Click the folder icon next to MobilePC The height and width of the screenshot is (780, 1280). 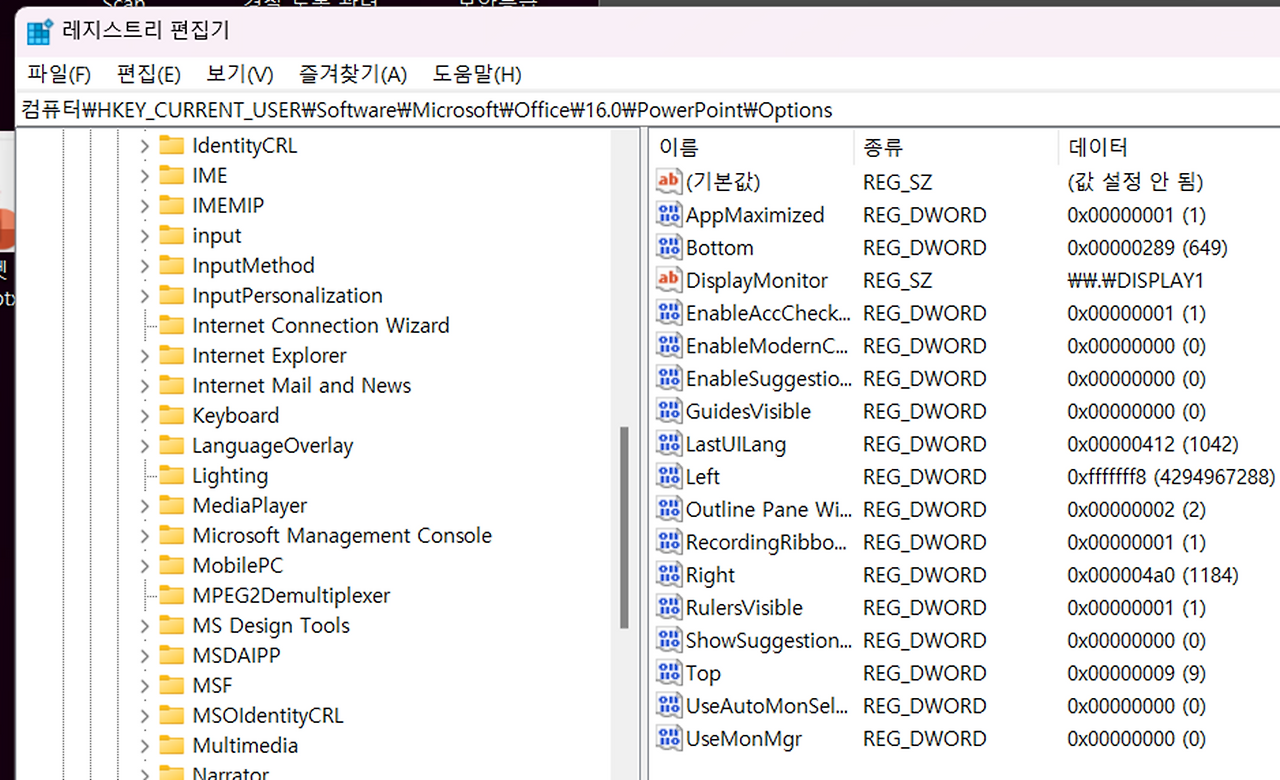pos(172,565)
